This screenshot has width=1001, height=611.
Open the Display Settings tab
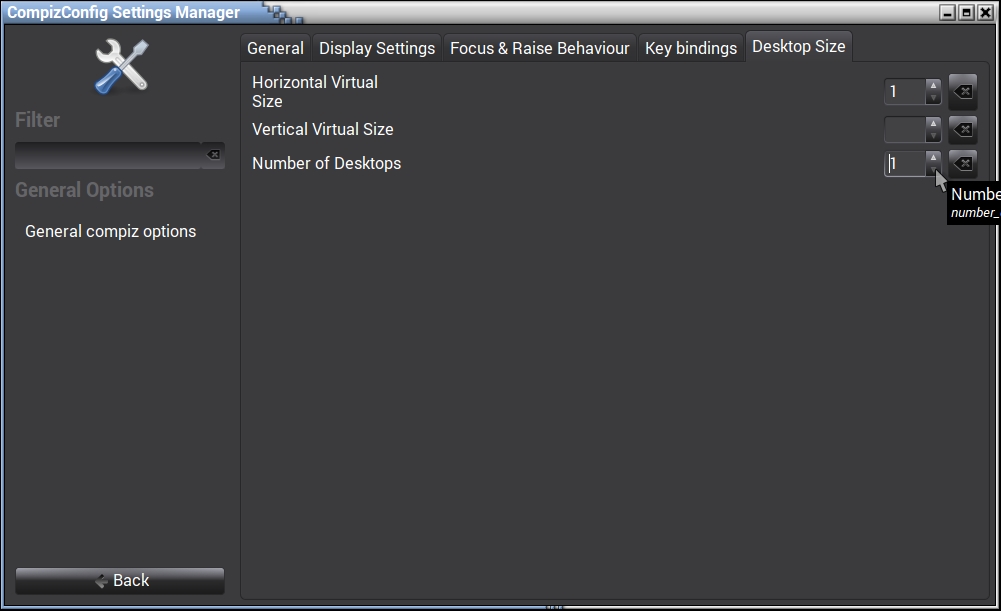click(x=377, y=48)
